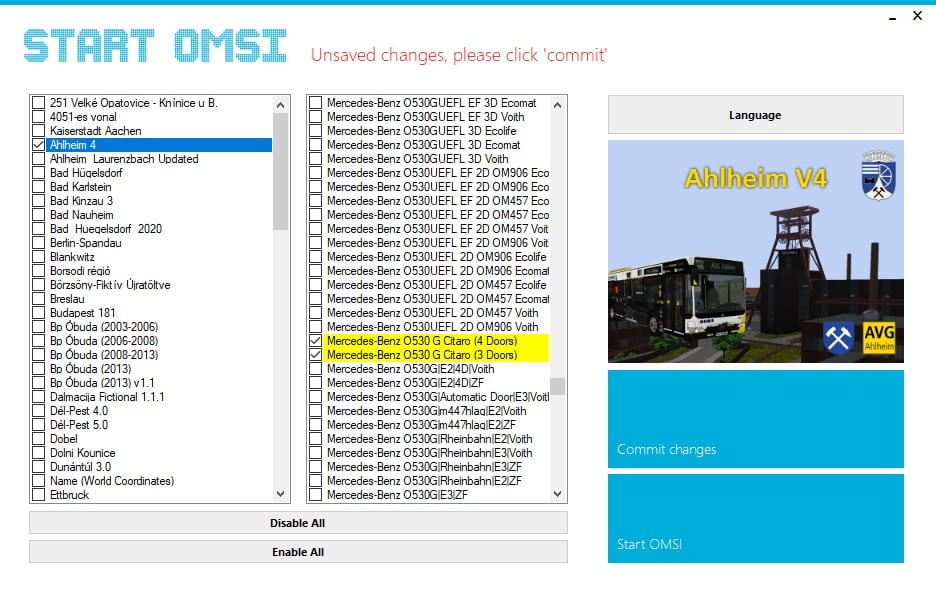Enable the Kaiserstadt Aachen map checkbox
The height and width of the screenshot is (593, 936).
38,131
